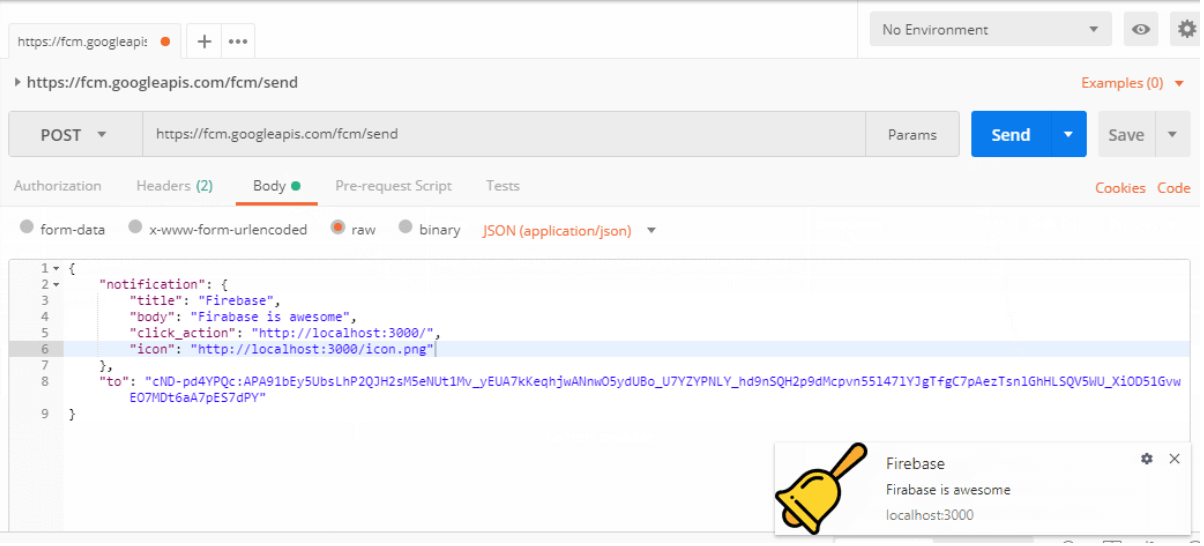Open the Params button
The height and width of the screenshot is (546, 1204).
pos(912,134)
